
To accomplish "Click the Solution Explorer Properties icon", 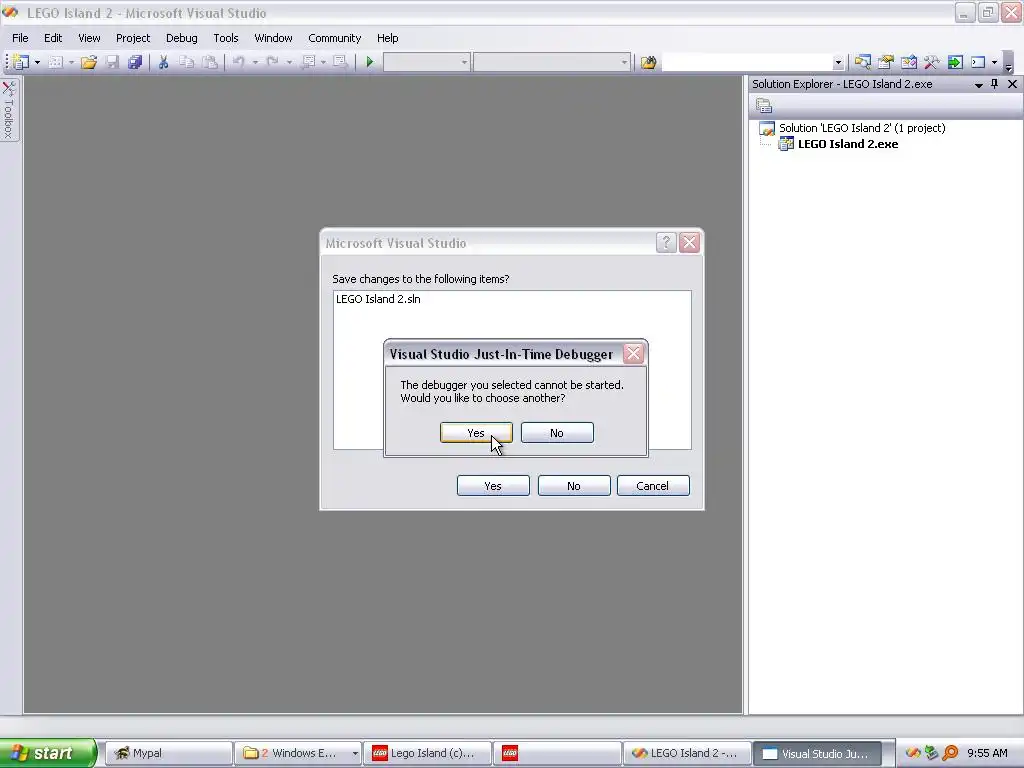I will click(x=764, y=105).
